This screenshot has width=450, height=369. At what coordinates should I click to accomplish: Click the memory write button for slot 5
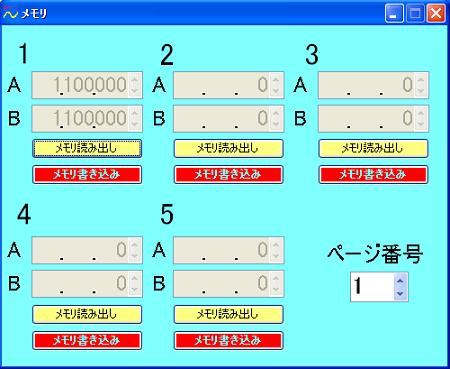(228, 340)
